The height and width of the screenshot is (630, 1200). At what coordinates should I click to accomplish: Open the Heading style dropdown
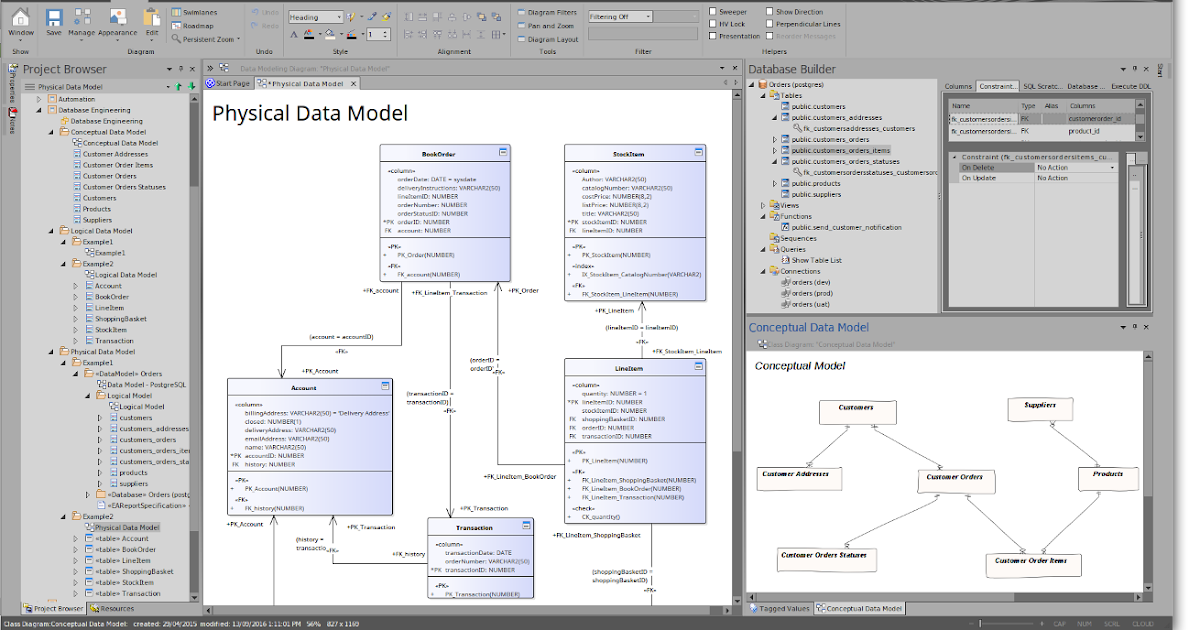coord(338,16)
